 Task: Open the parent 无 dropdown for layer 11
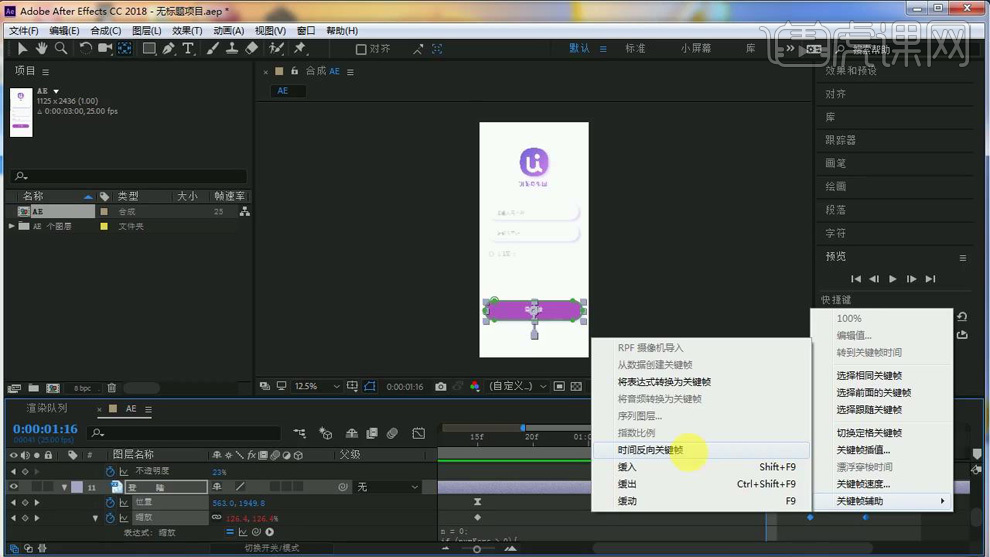click(x=388, y=487)
